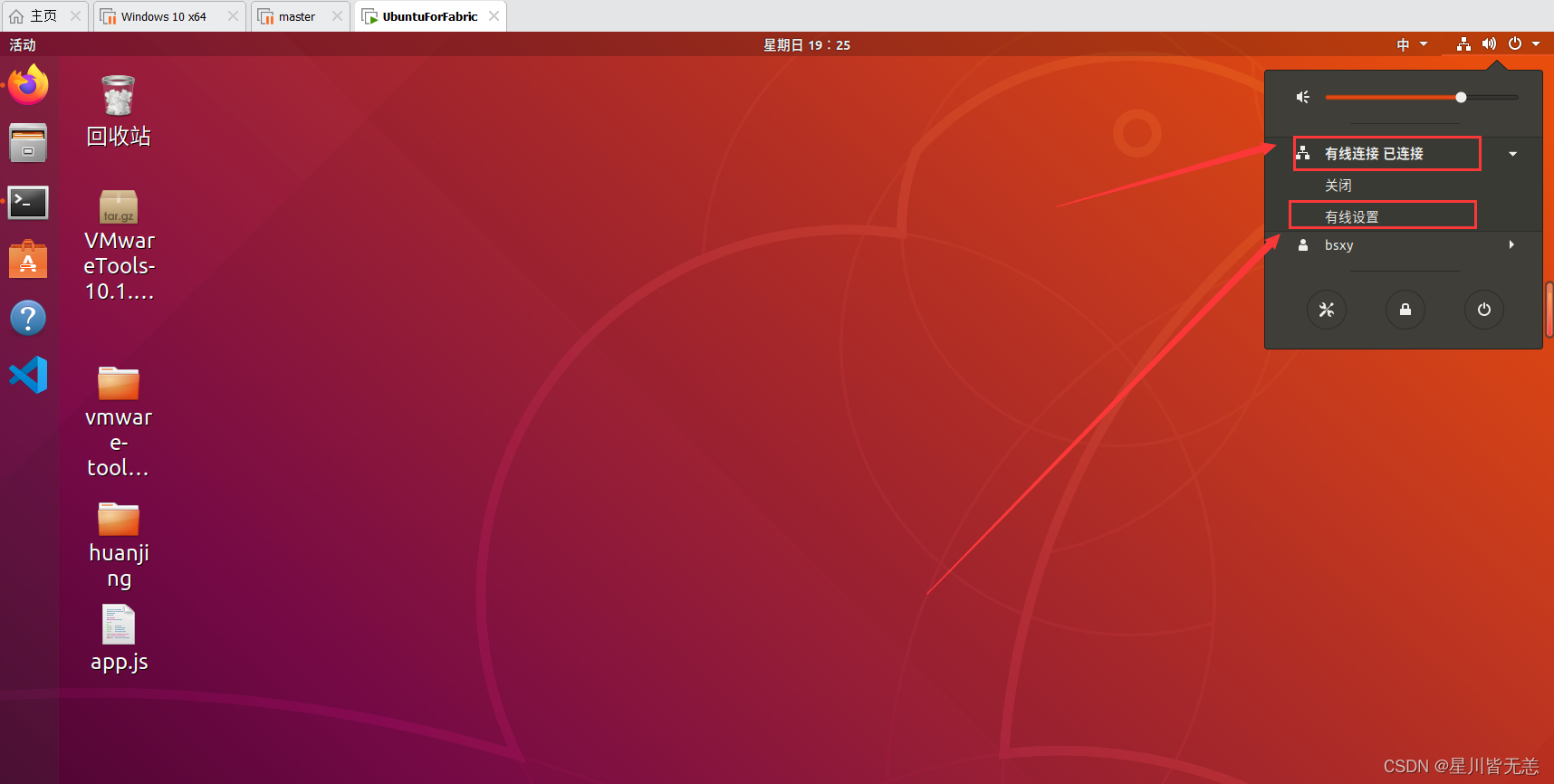Click the volume icon in top bar
Screen dimensions: 1554x784
point(1489,44)
